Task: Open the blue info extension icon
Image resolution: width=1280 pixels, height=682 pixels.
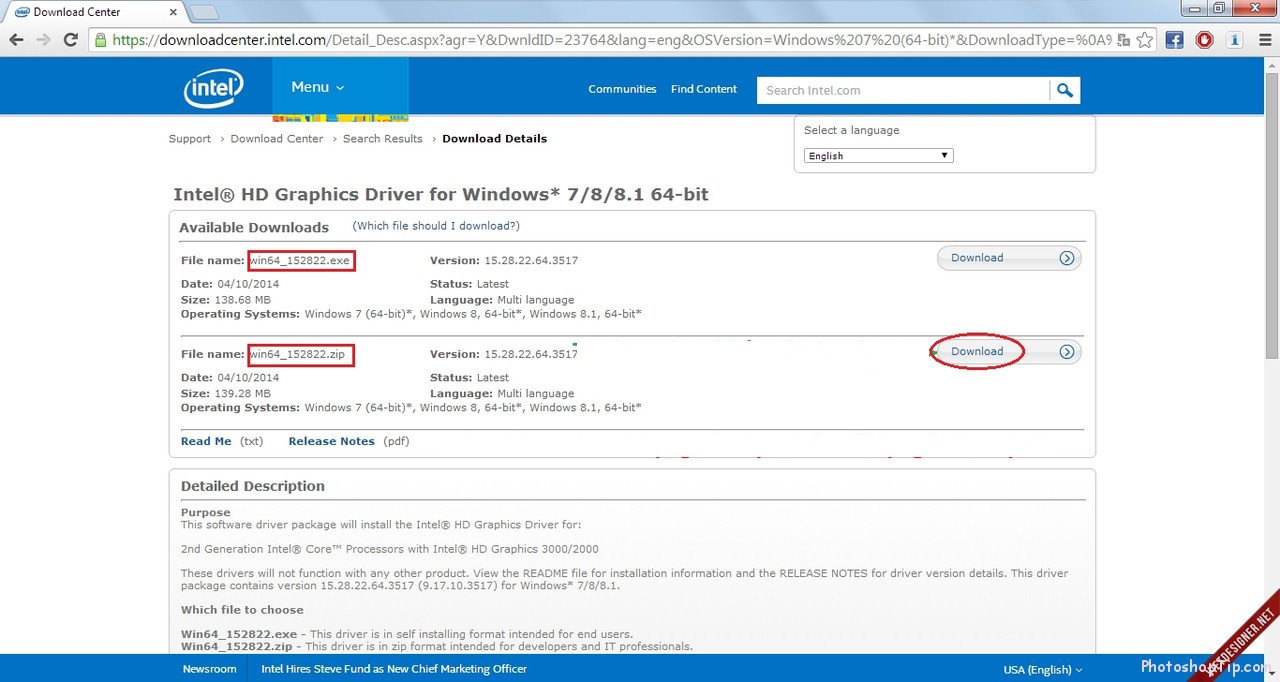Action: click(x=1235, y=40)
